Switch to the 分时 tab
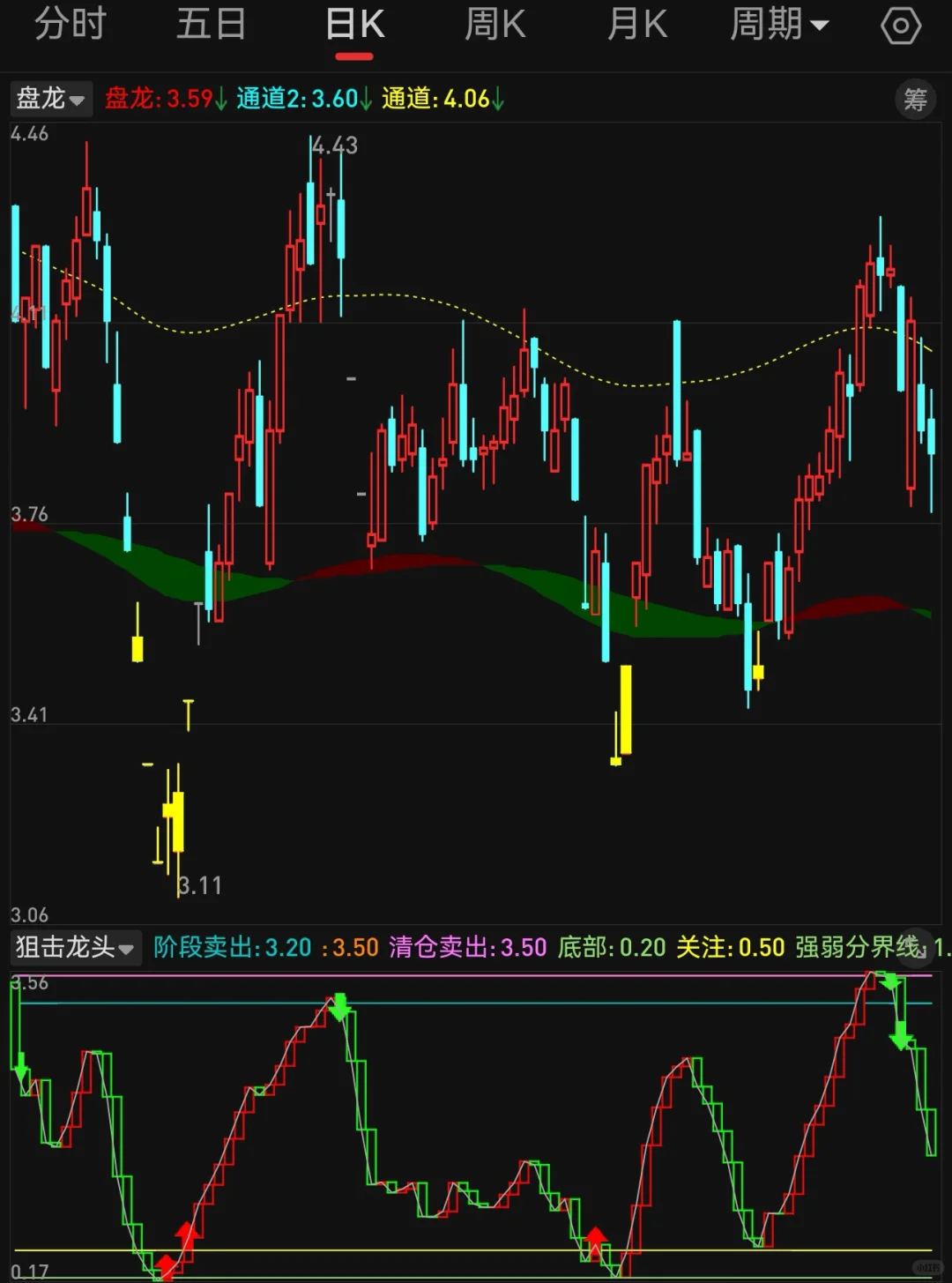This screenshot has width=952, height=1283. (x=71, y=25)
